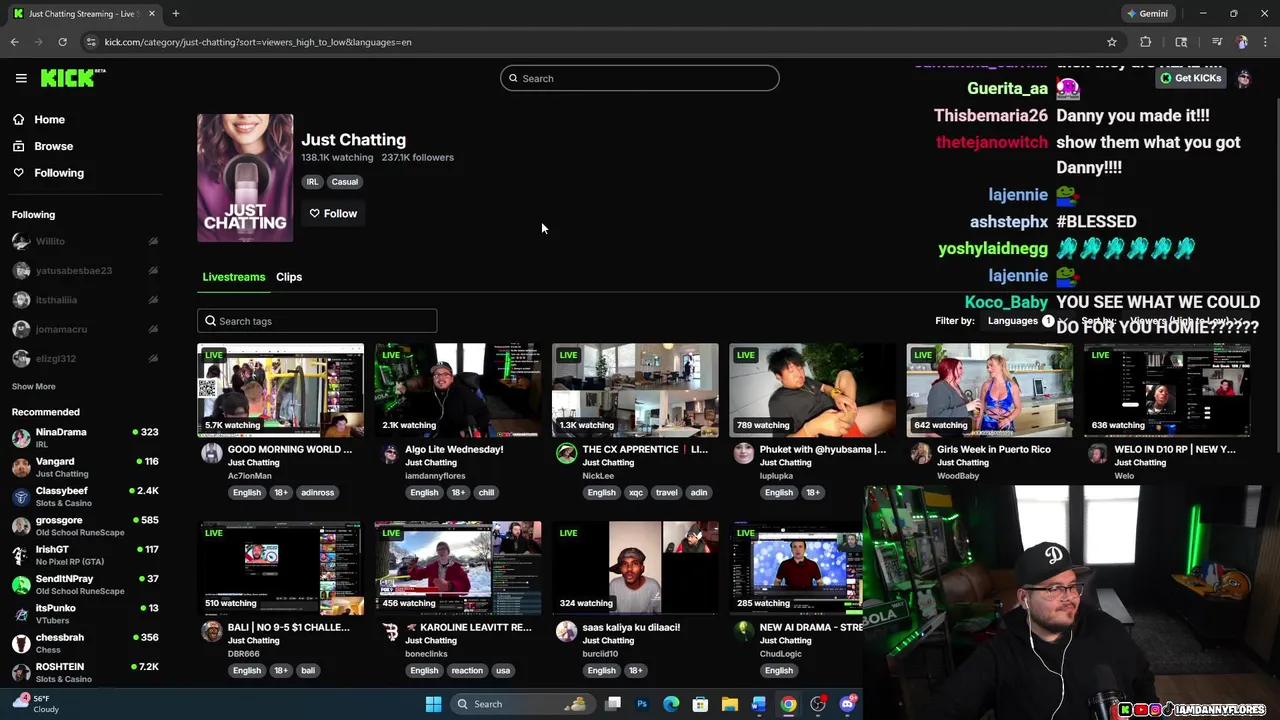Viewport: 1280px width, 720px height.
Task: Switch to the Clips tab
Action: click(289, 277)
